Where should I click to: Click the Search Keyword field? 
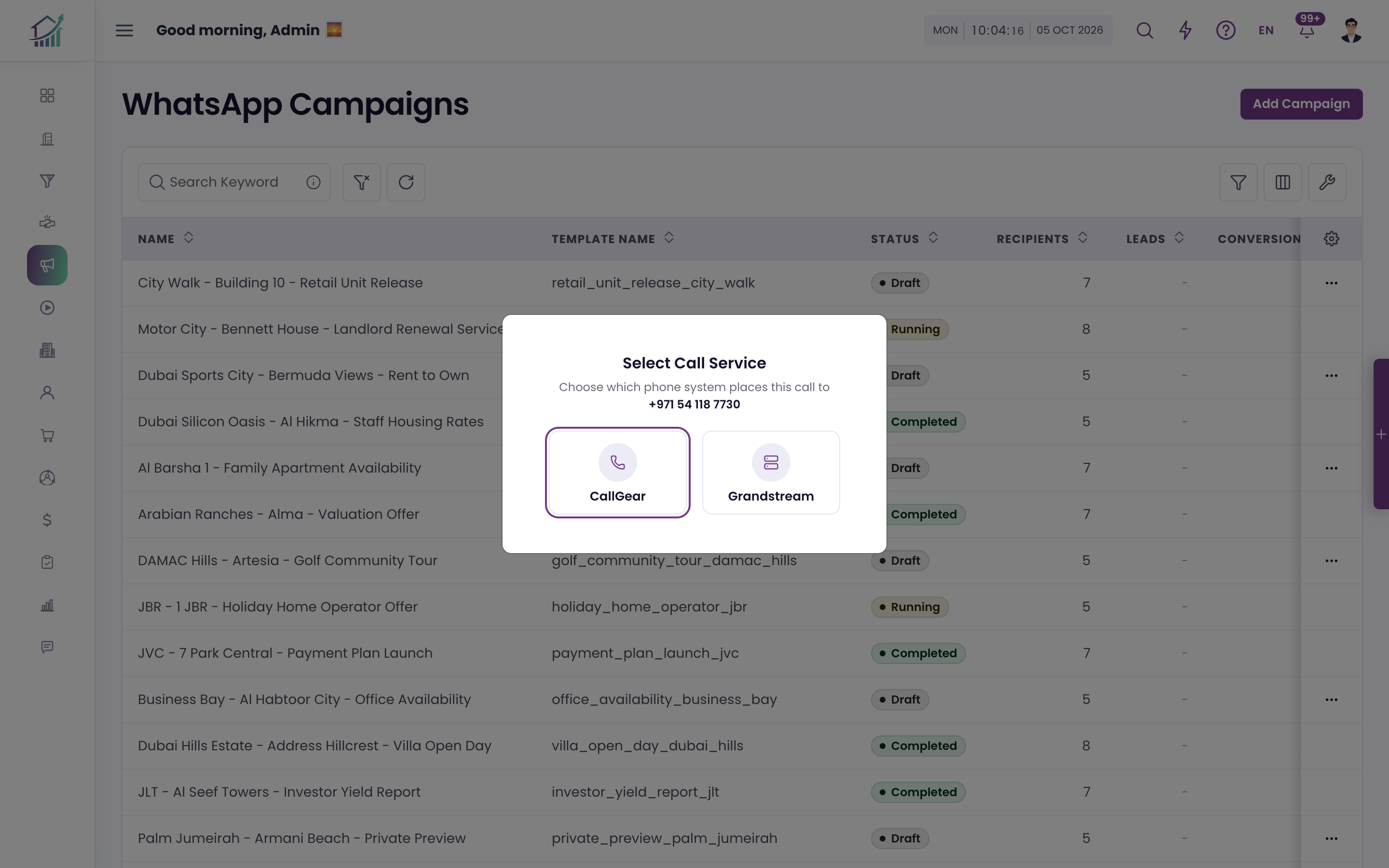click(x=234, y=182)
